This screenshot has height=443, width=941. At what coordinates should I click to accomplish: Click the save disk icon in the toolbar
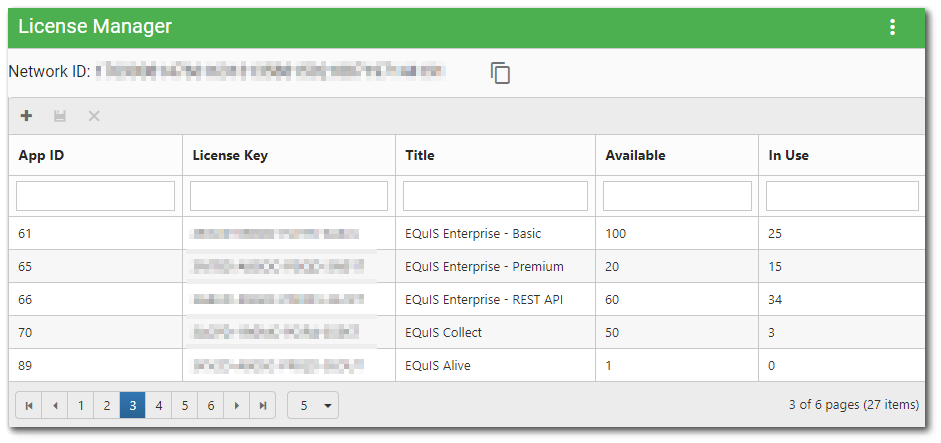60,116
